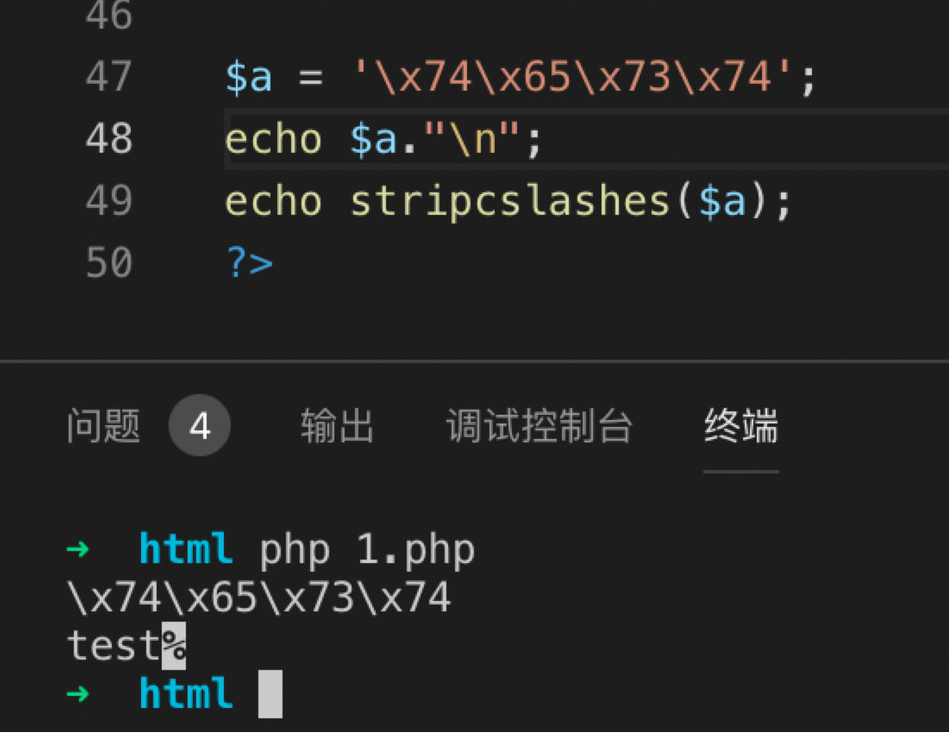This screenshot has height=733, width=949.
Task: Open the 调试控制台 debug console tab
Action: tap(539, 426)
